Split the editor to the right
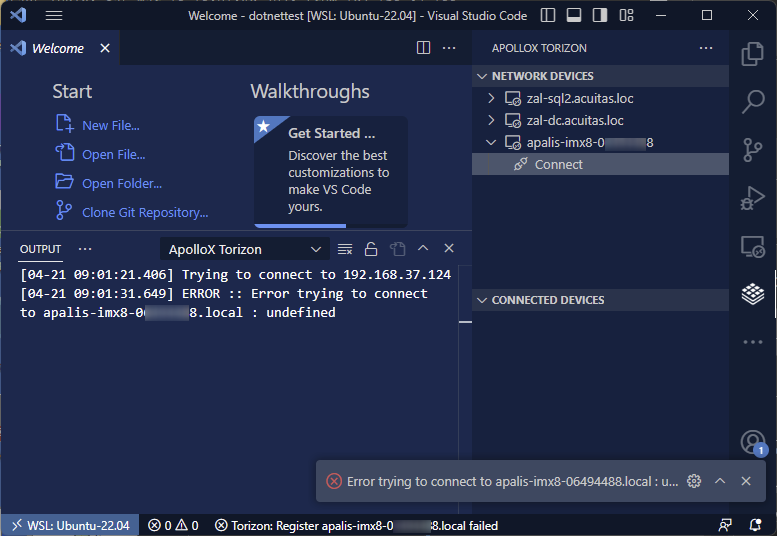 tap(423, 48)
